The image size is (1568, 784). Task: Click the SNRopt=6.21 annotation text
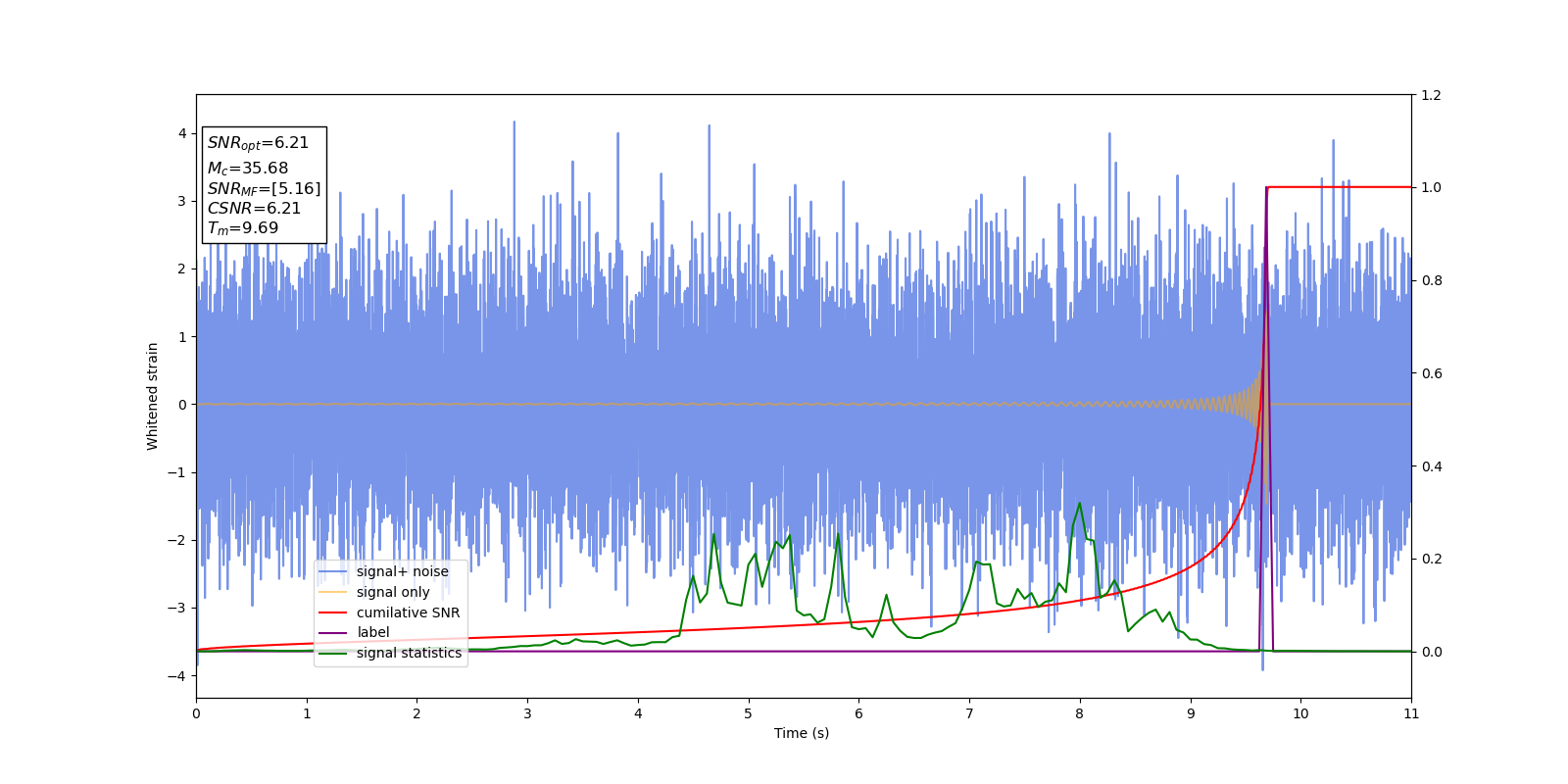pyautogui.click(x=258, y=143)
